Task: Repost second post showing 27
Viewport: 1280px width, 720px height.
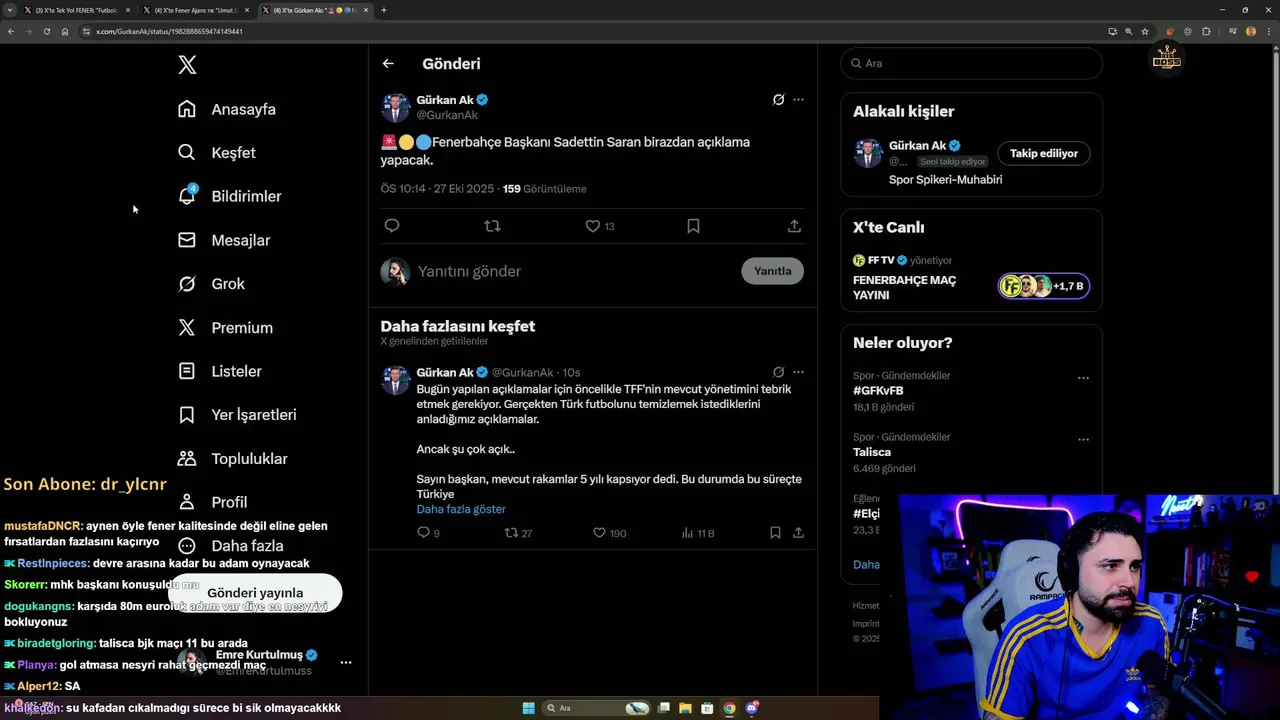Action: pyautogui.click(x=518, y=533)
